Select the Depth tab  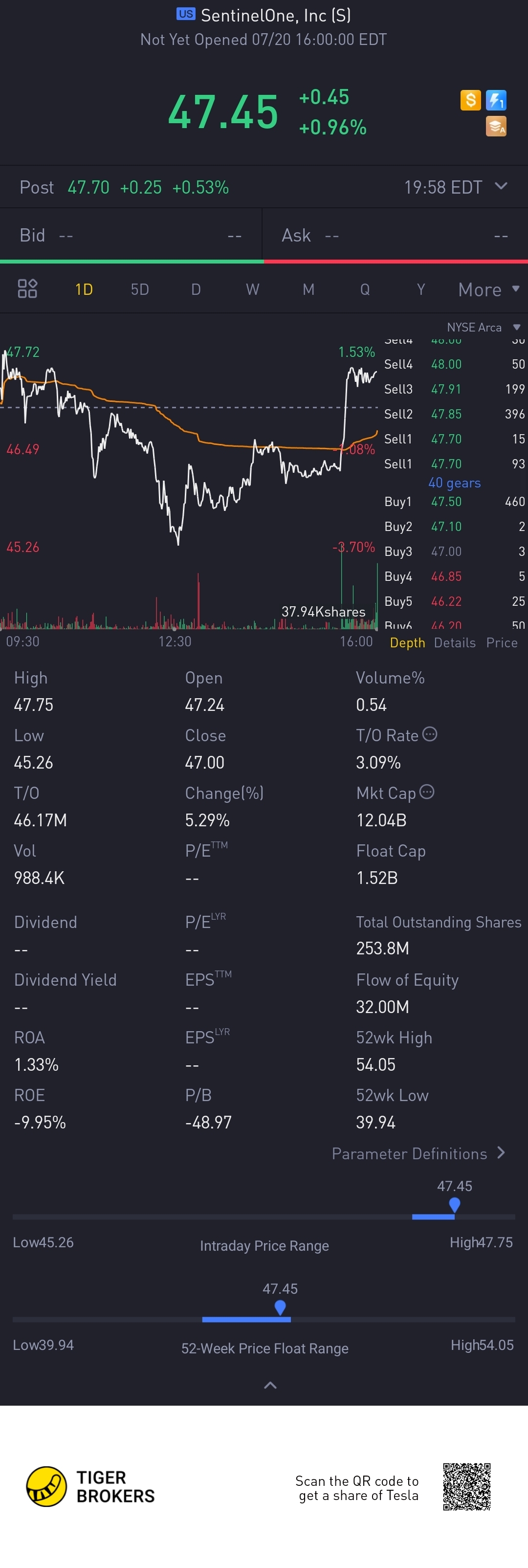[408, 643]
